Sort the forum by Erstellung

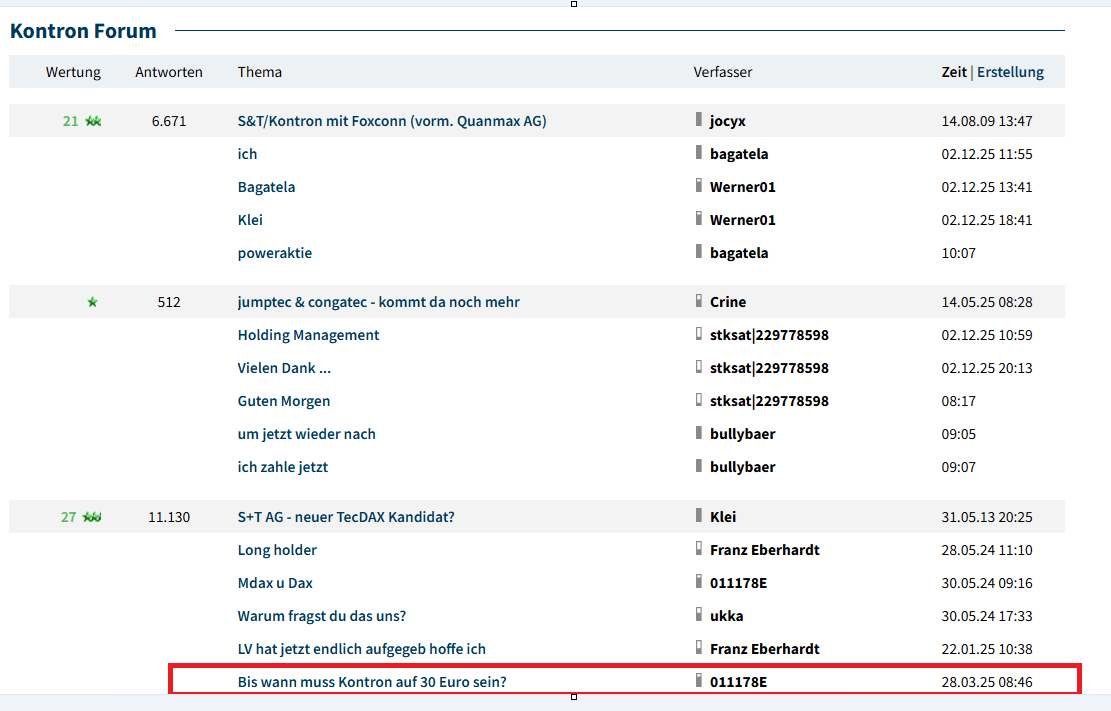(1010, 72)
